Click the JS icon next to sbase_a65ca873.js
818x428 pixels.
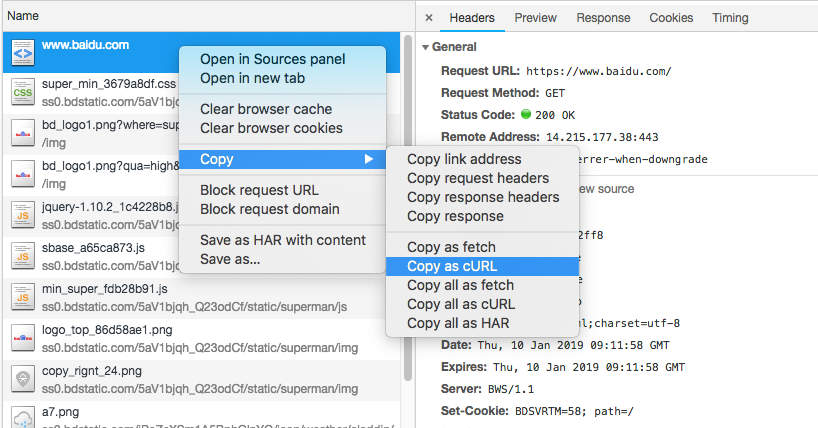point(22,254)
